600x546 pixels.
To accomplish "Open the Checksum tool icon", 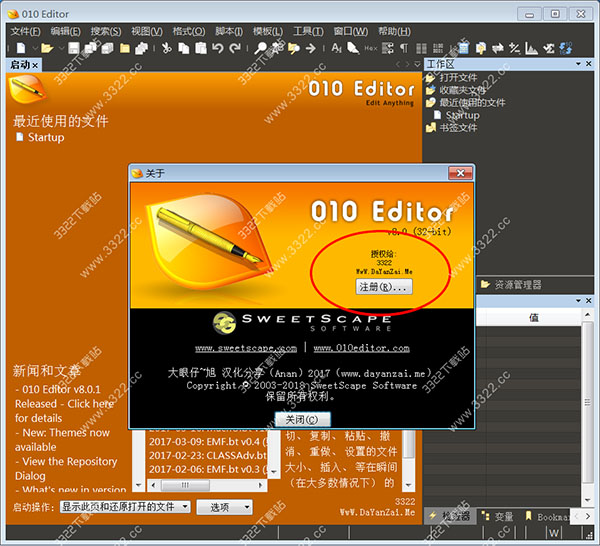I will point(548,48).
